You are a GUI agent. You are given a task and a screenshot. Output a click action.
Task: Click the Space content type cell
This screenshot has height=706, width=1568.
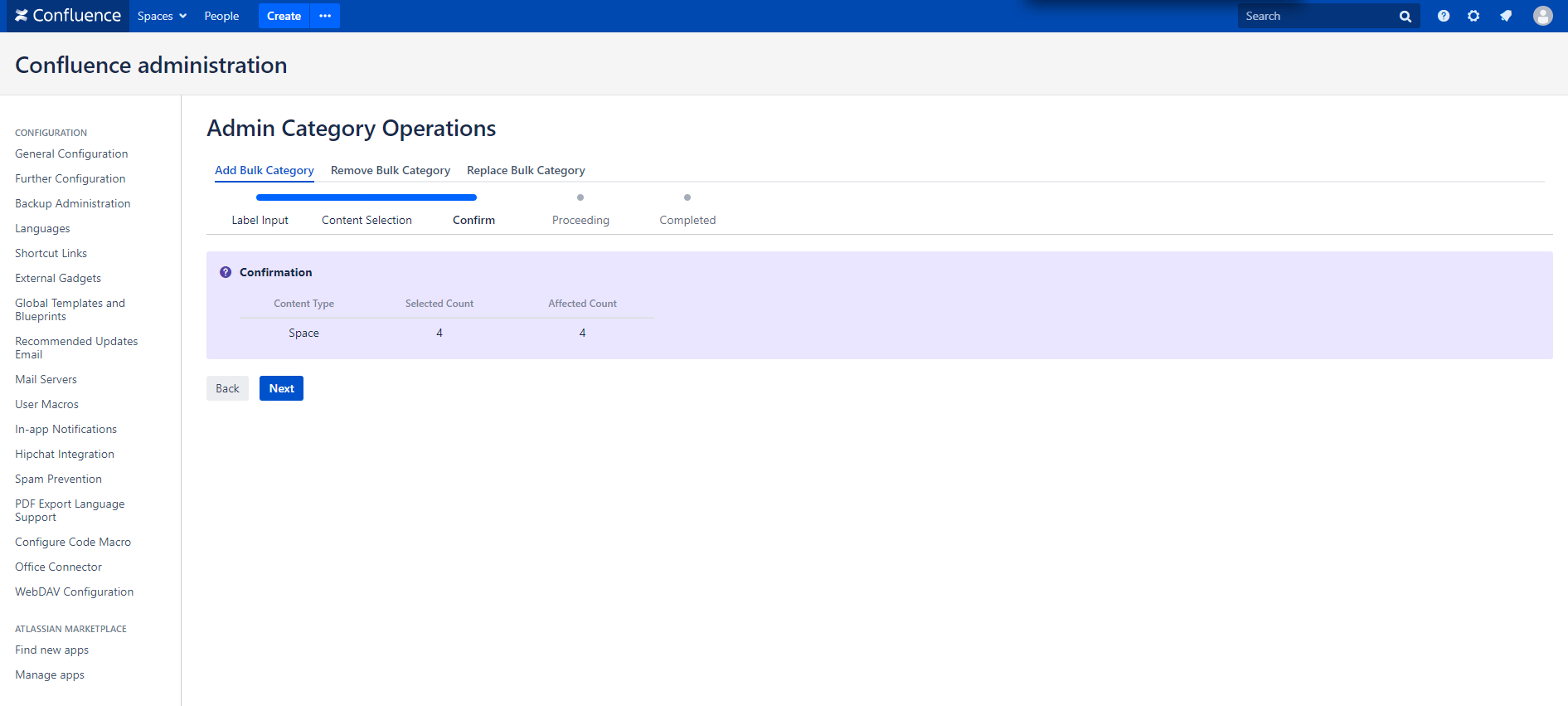(x=303, y=333)
